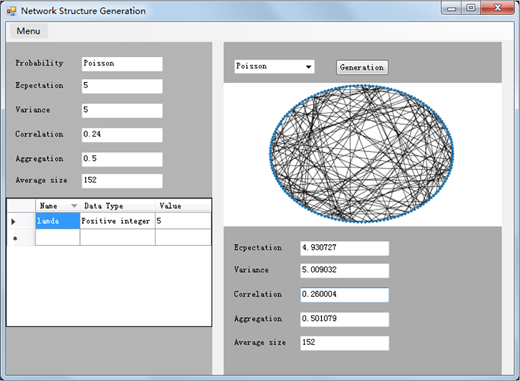Click the result Ecpectation field showing 4.930727

[344, 248]
